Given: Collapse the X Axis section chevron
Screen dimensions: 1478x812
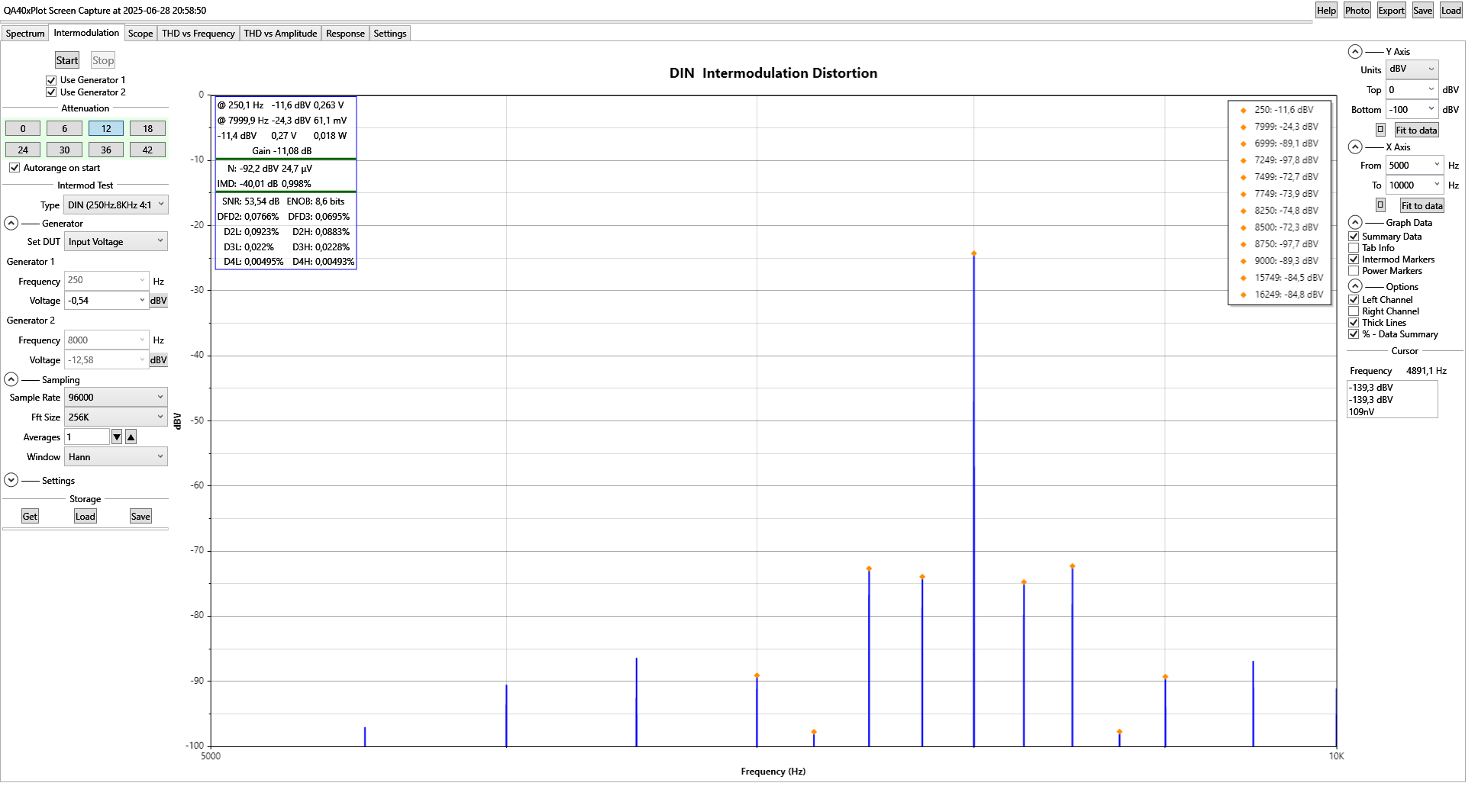Looking at the screenshot, I should [1355, 147].
